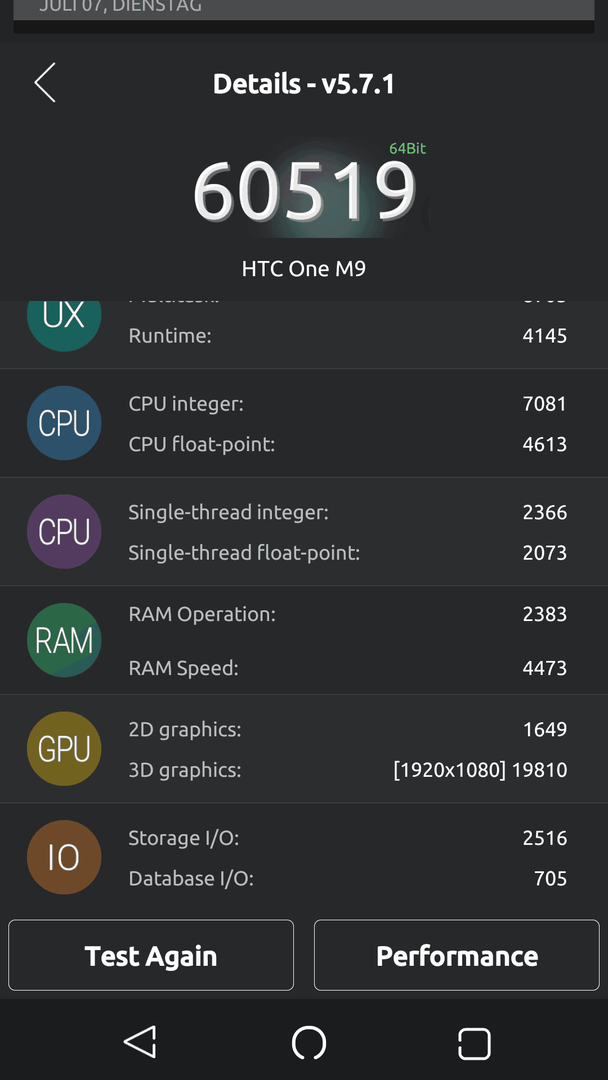Tap the Database I/O score row
The image size is (608, 1080).
tap(348, 878)
